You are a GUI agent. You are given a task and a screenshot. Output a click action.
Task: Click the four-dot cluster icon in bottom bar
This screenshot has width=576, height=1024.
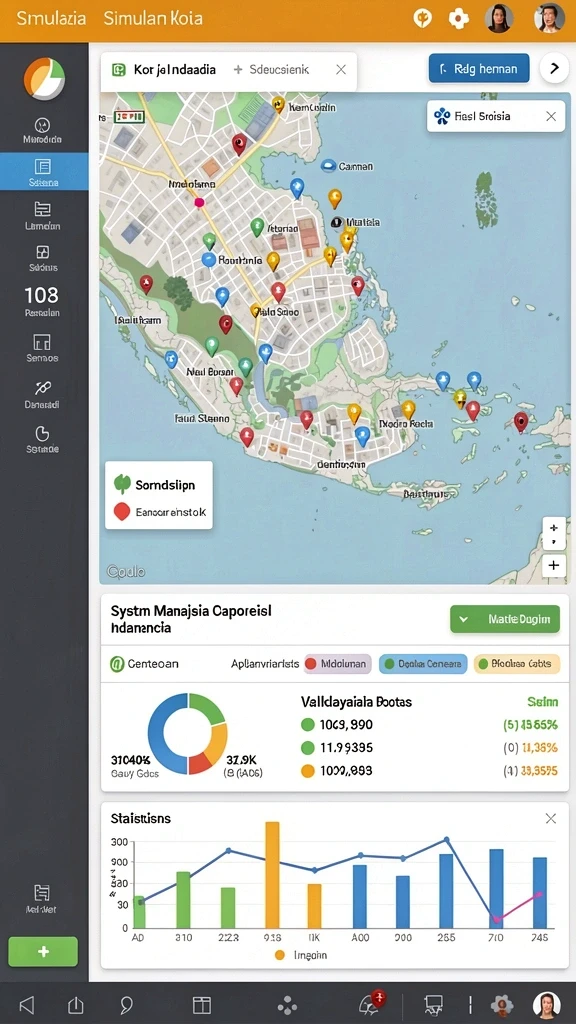(x=287, y=1005)
